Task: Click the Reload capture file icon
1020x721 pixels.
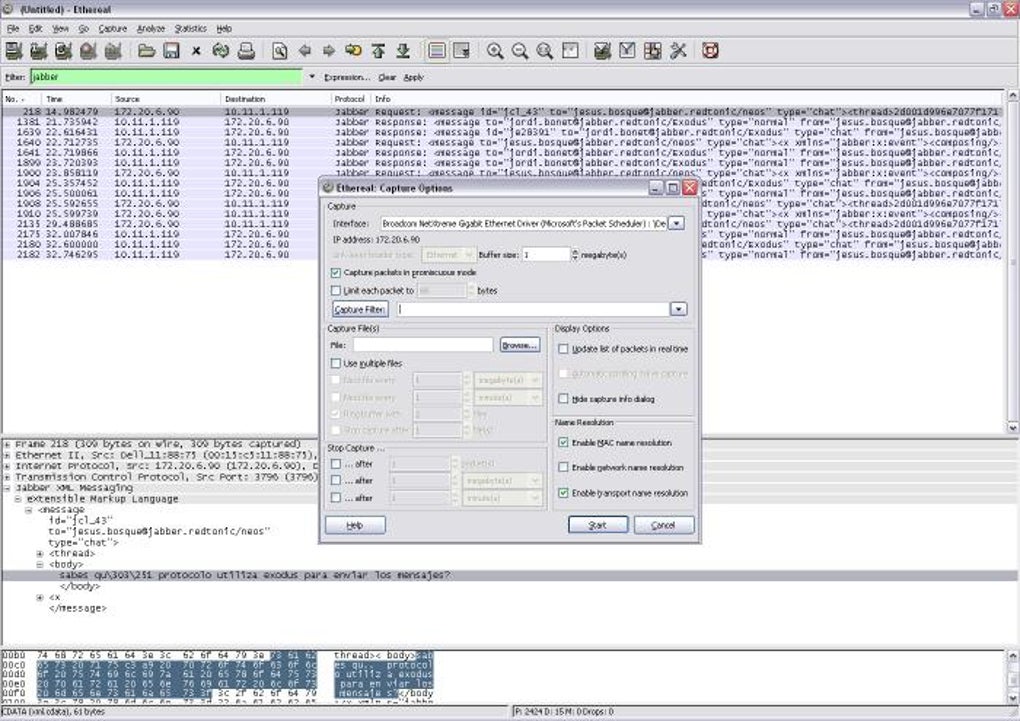Action: (x=221, y=51)
